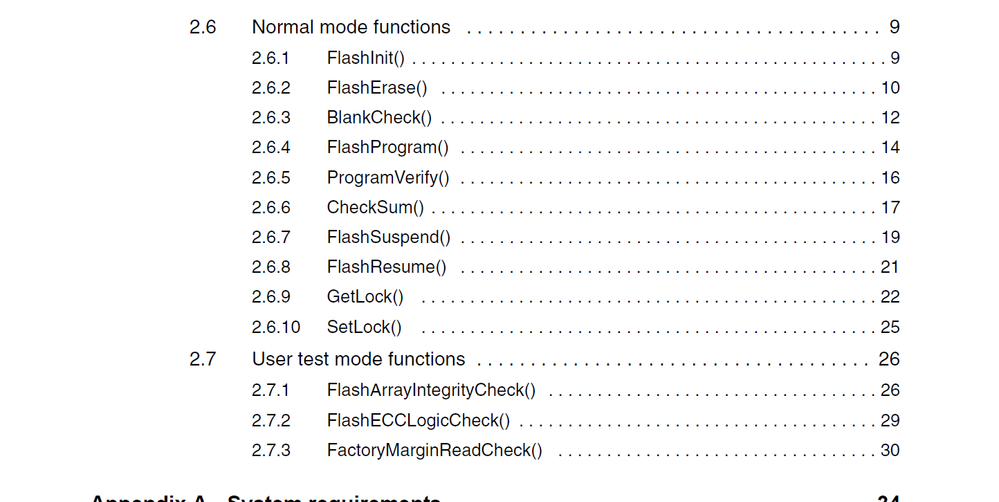The width and height of the screenshot is (999, 502).
Task: Go to the FlashInit() entry
Action: pyautogui.click(x=366, y=58)
